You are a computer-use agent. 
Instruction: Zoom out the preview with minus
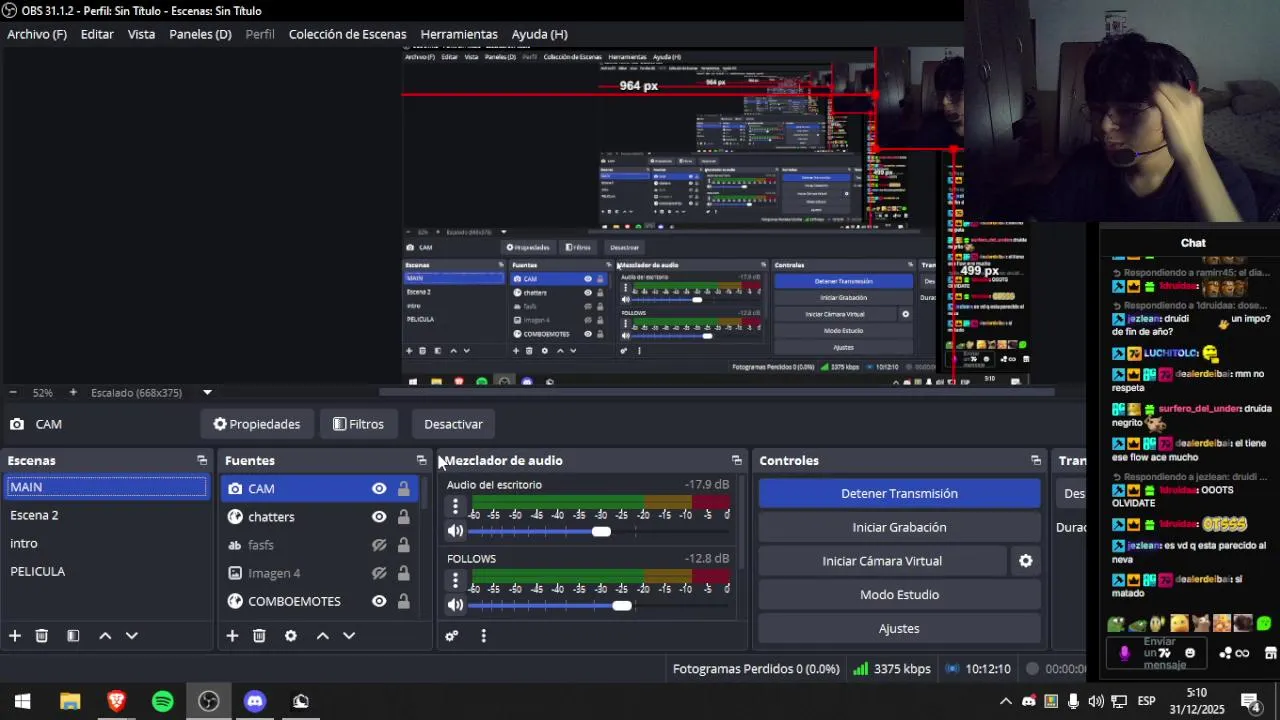12,393
